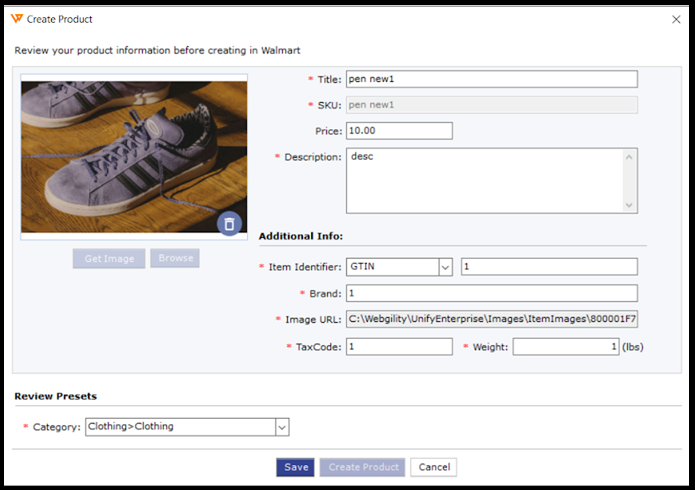Click the Browse button
This screenshot has height=490, width=695.
pos(175,258)
